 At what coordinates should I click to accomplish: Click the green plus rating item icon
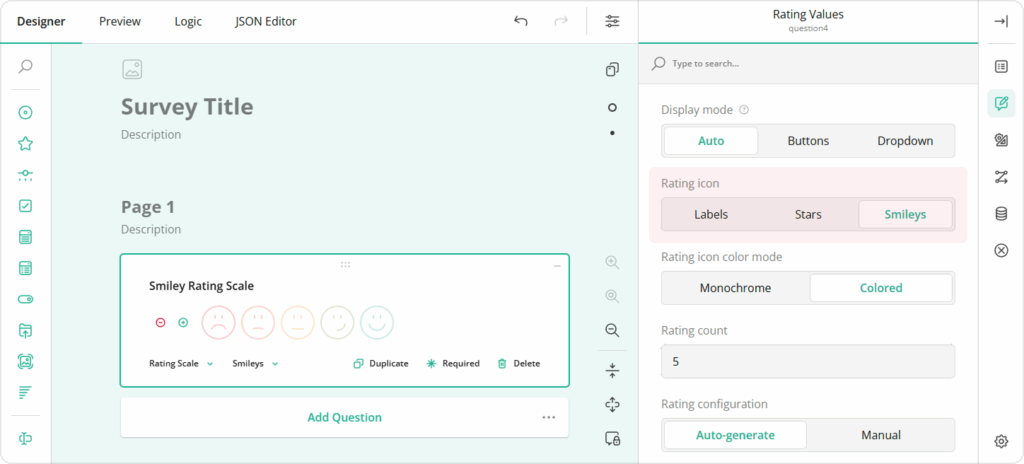coord(183,322)
